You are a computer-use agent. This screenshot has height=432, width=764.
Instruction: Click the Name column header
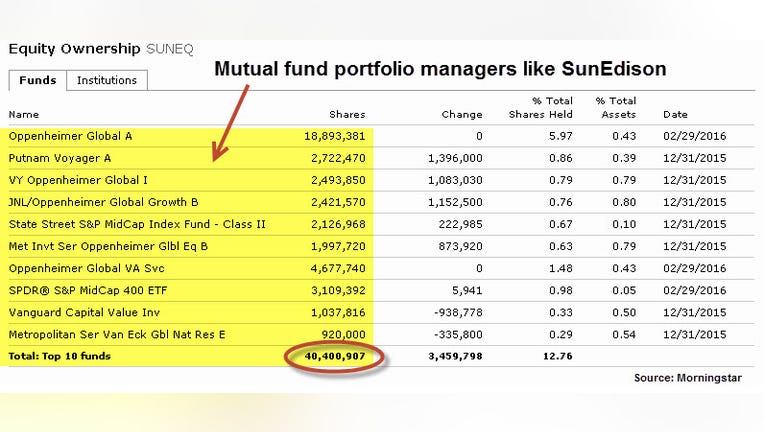[x=24, y=114]
